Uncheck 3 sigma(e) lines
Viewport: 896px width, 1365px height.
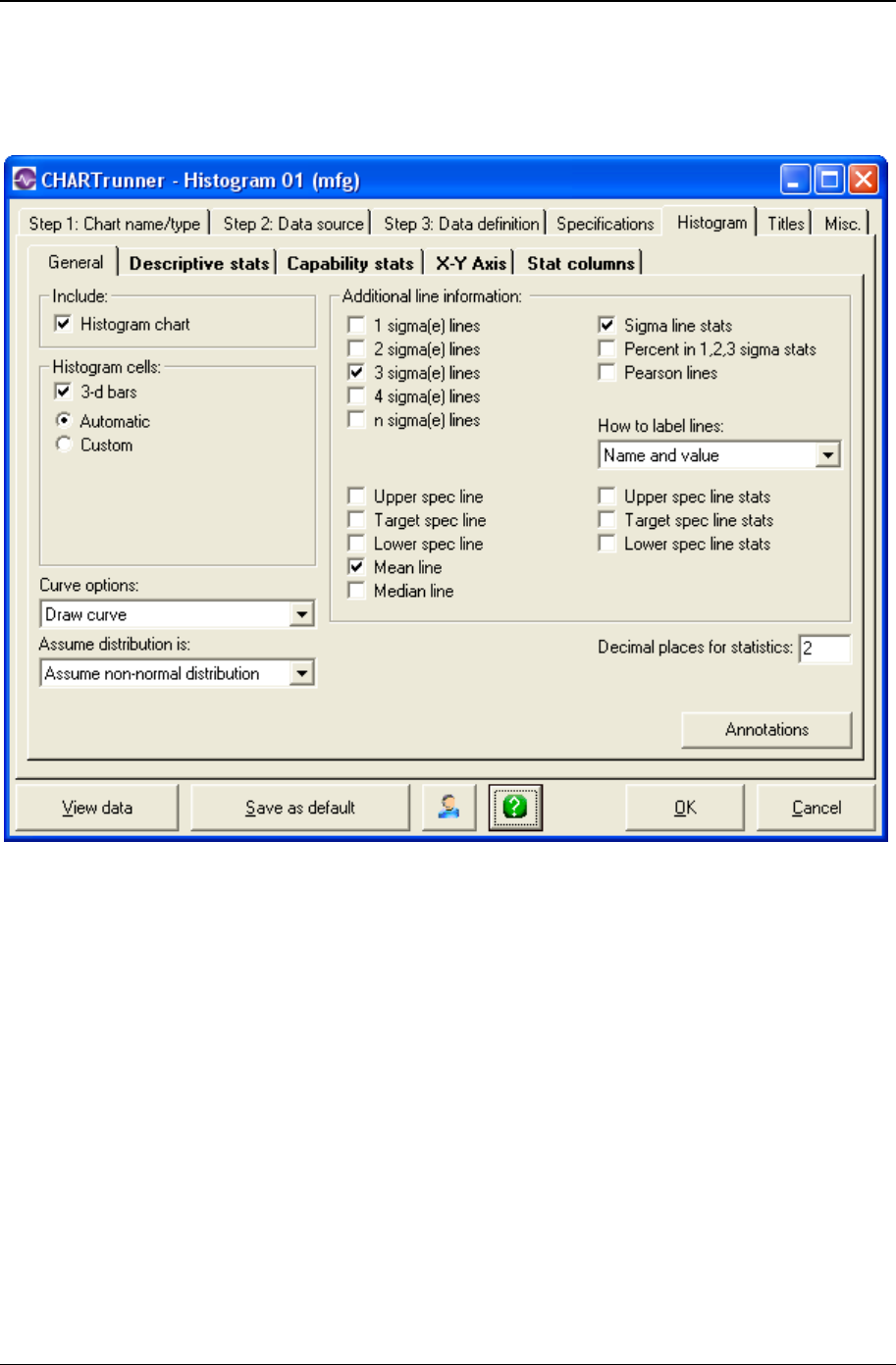(x=356, y=373)
